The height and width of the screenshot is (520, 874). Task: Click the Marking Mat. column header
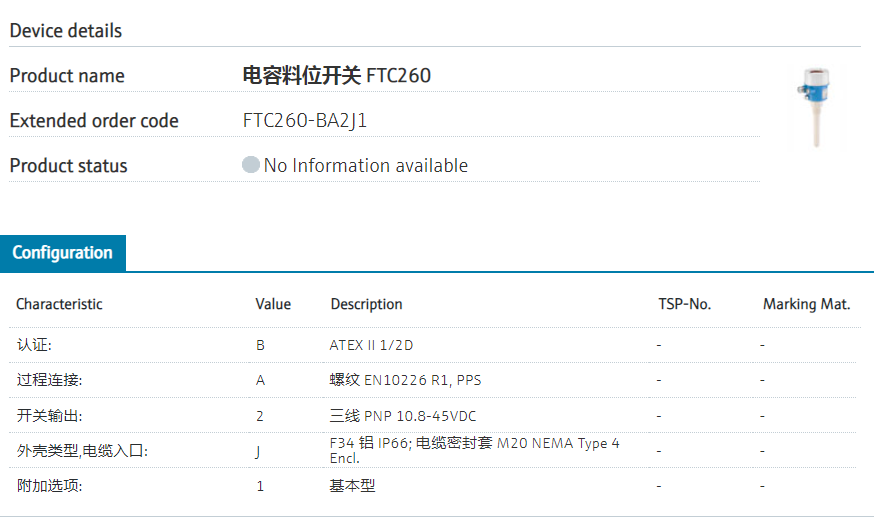(806, 304)
